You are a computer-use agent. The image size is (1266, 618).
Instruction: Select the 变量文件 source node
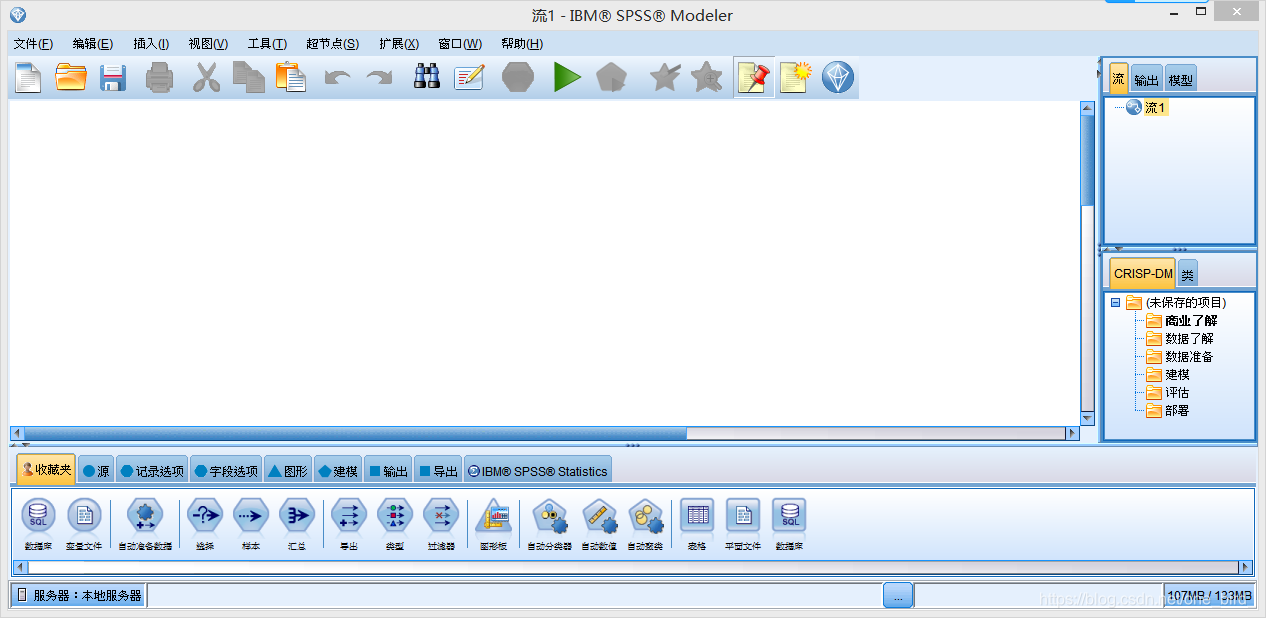(x=84, y=524)
